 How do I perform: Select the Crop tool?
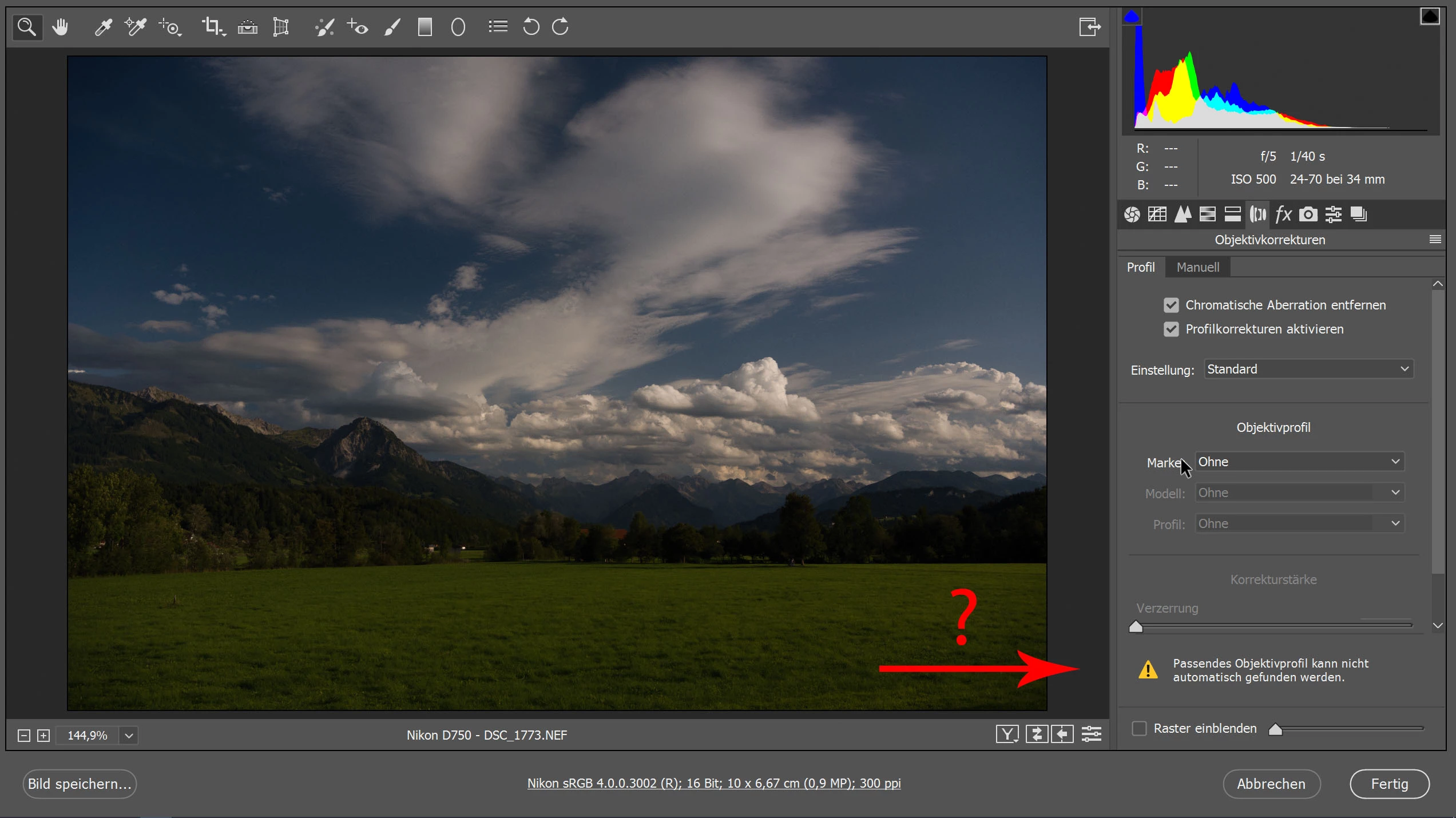tap(212, 27)
